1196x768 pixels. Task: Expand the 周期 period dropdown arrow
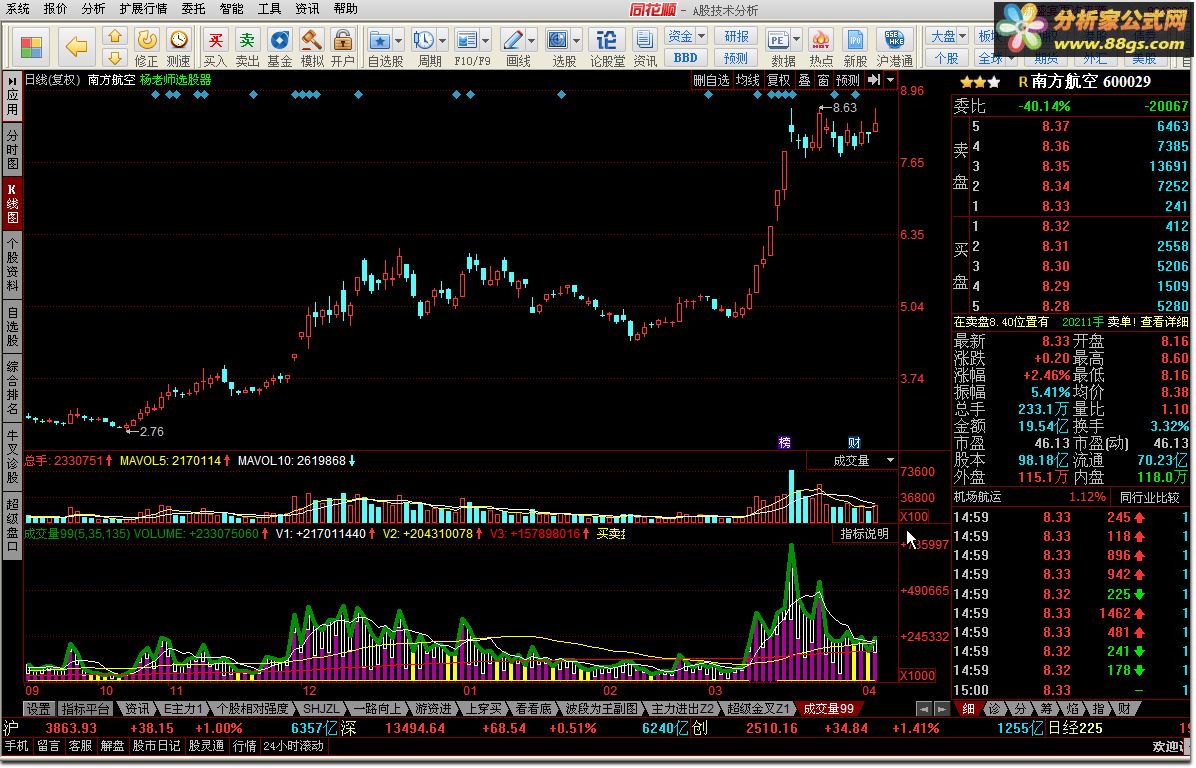[x=442, y=40]
